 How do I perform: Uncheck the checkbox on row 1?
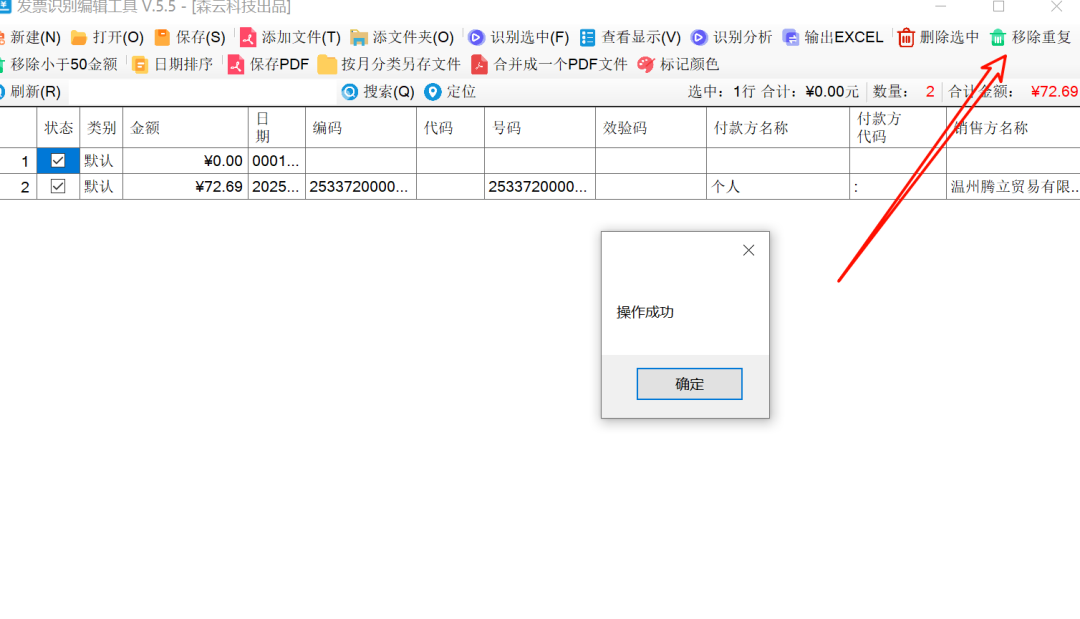pos(57,160)
